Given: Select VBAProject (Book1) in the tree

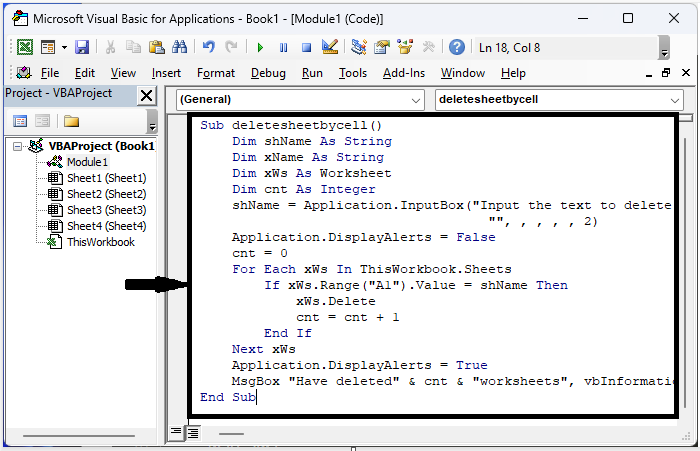Looking at the screenshot, I should (101, 146).
